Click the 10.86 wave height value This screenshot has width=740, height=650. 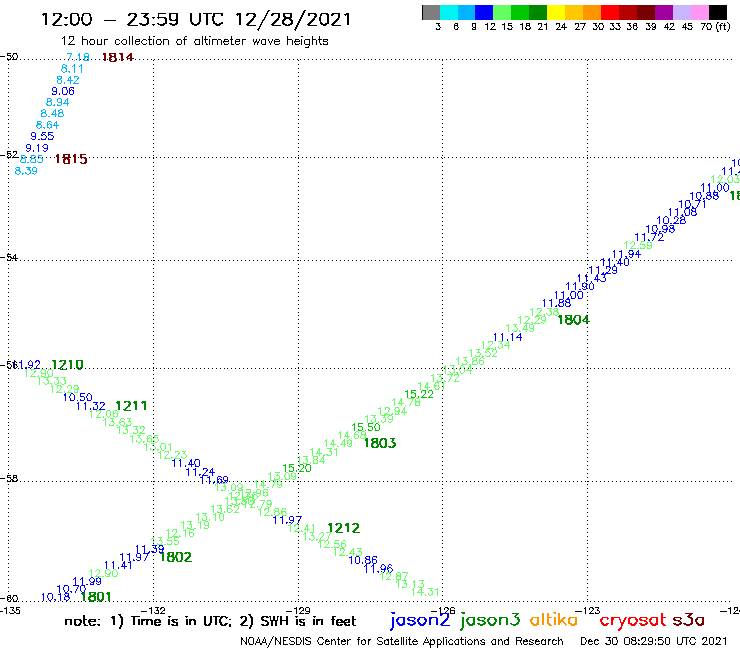(363, 560)
